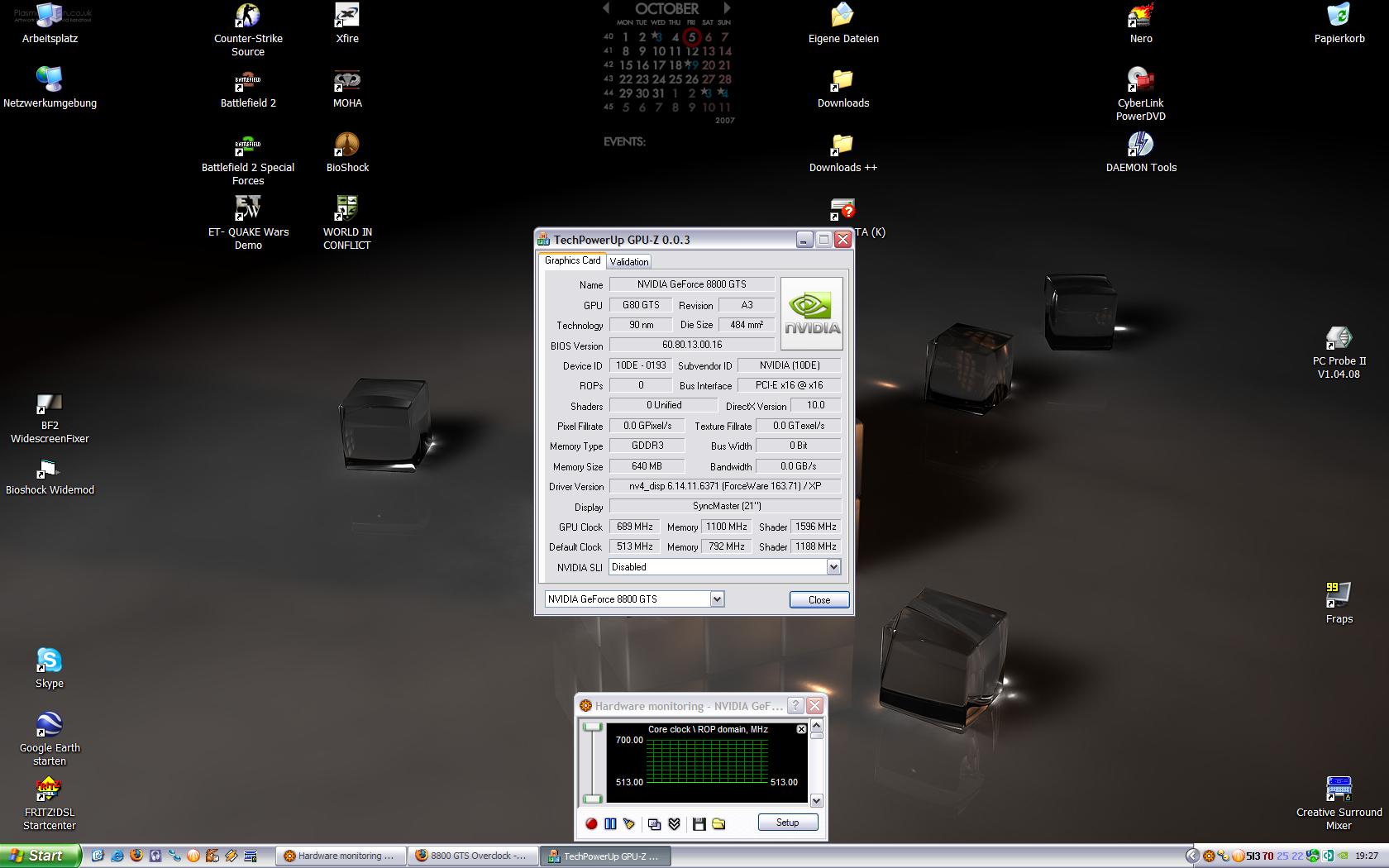Select the Fraps desktop icon
The width and height of the screenshot is (1389, 868).
(1339, 603)
